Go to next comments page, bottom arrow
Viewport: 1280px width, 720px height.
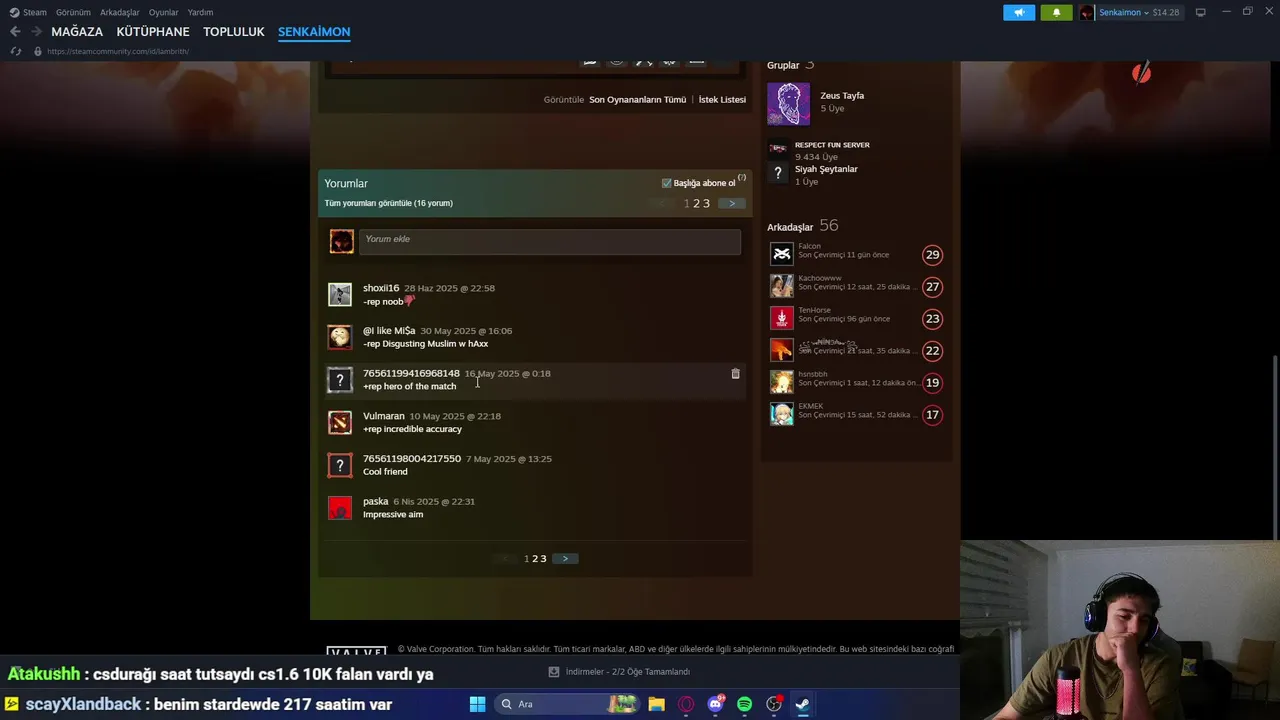[565, 558]
